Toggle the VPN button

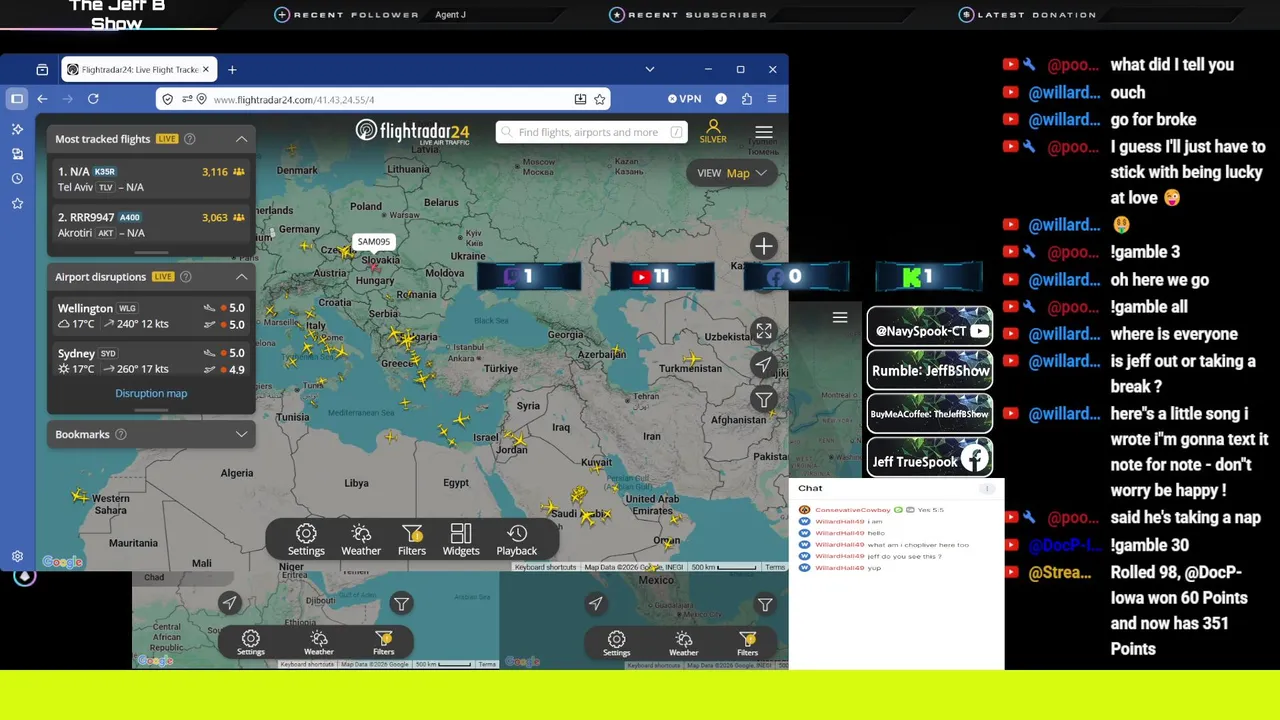click(x=685, y=99)
